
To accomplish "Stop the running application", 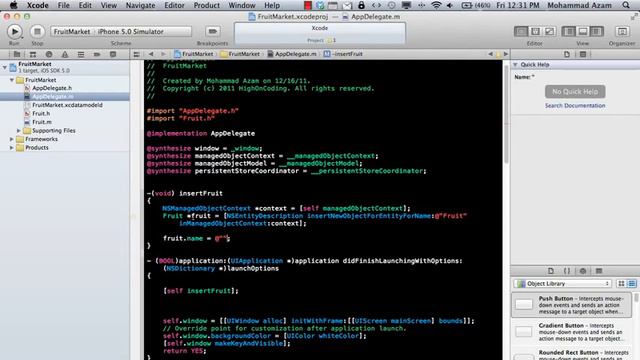I will pyautogui.click(x=37, y=31).
